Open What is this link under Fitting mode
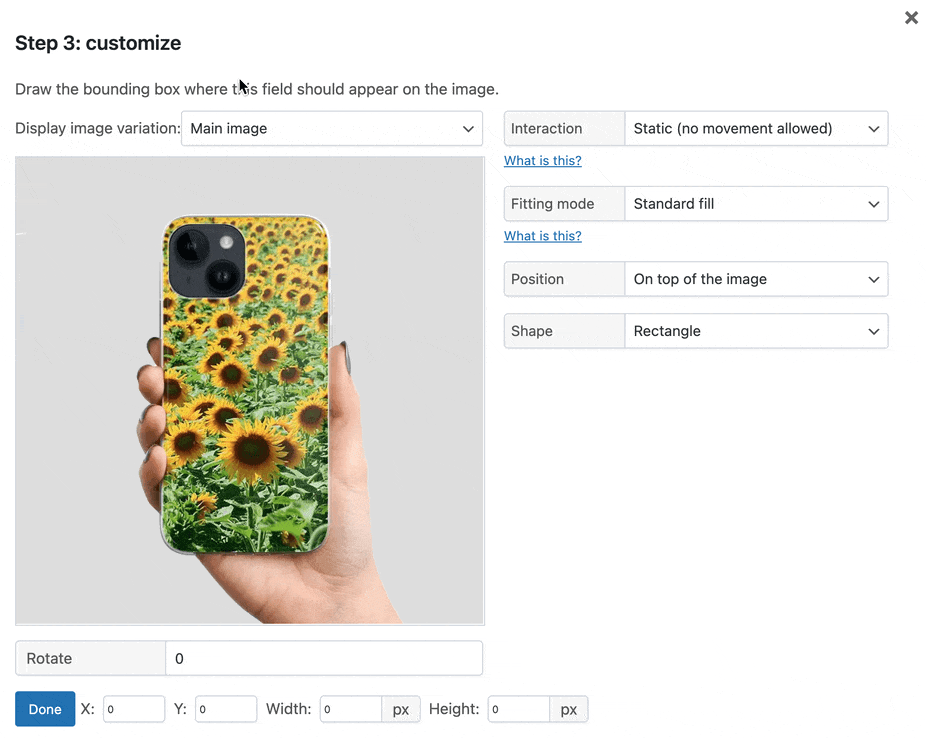Image resolution: width=926 pixels, height=738 pixels. (x=543, y=236)
